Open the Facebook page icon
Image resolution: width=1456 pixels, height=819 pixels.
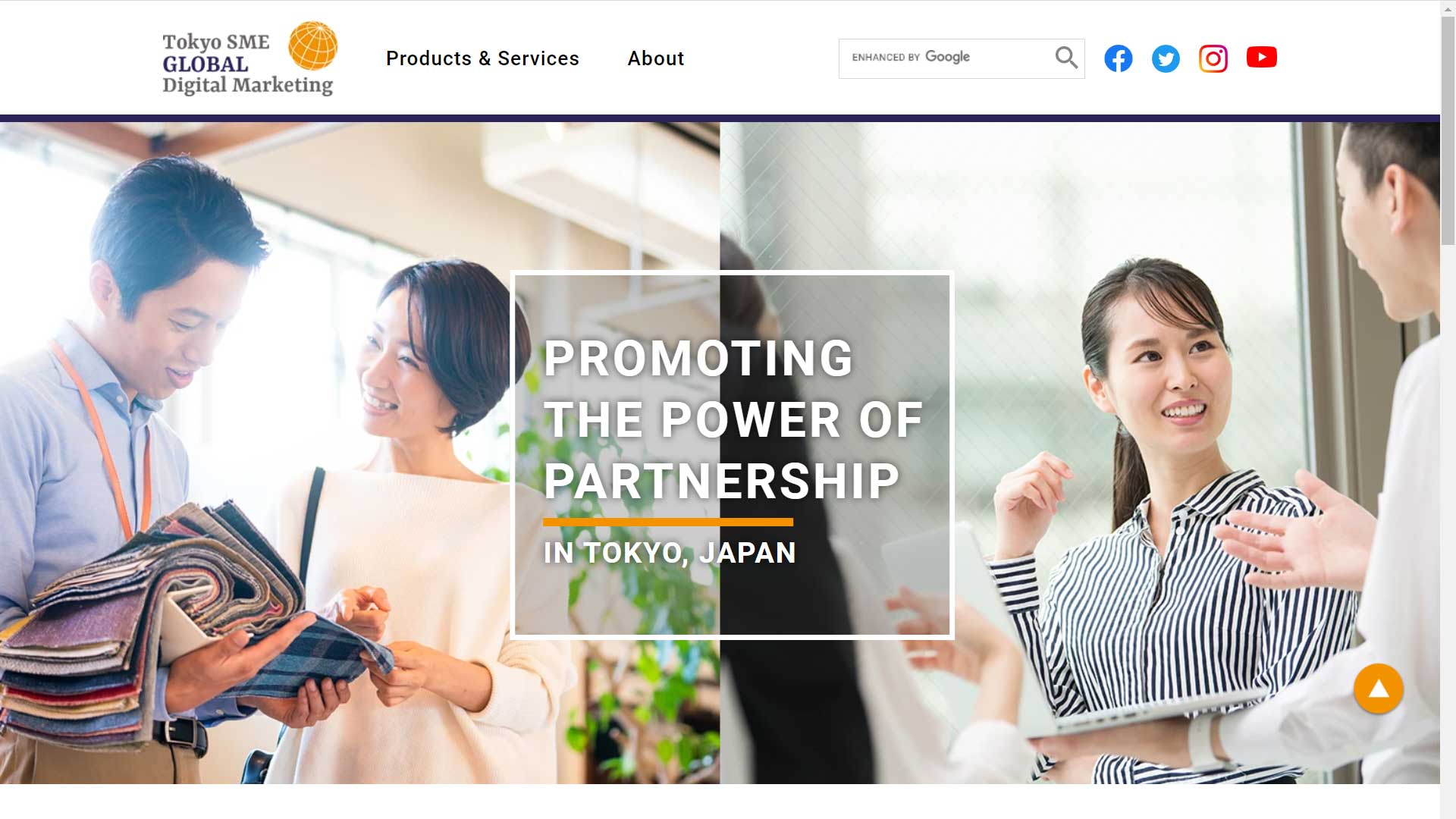(1118, 58)
